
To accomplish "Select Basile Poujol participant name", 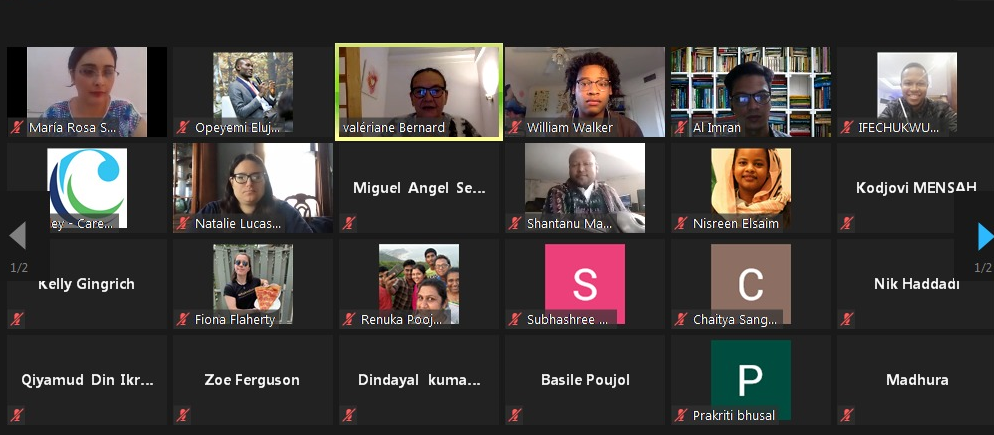I will tap(585, 380).
